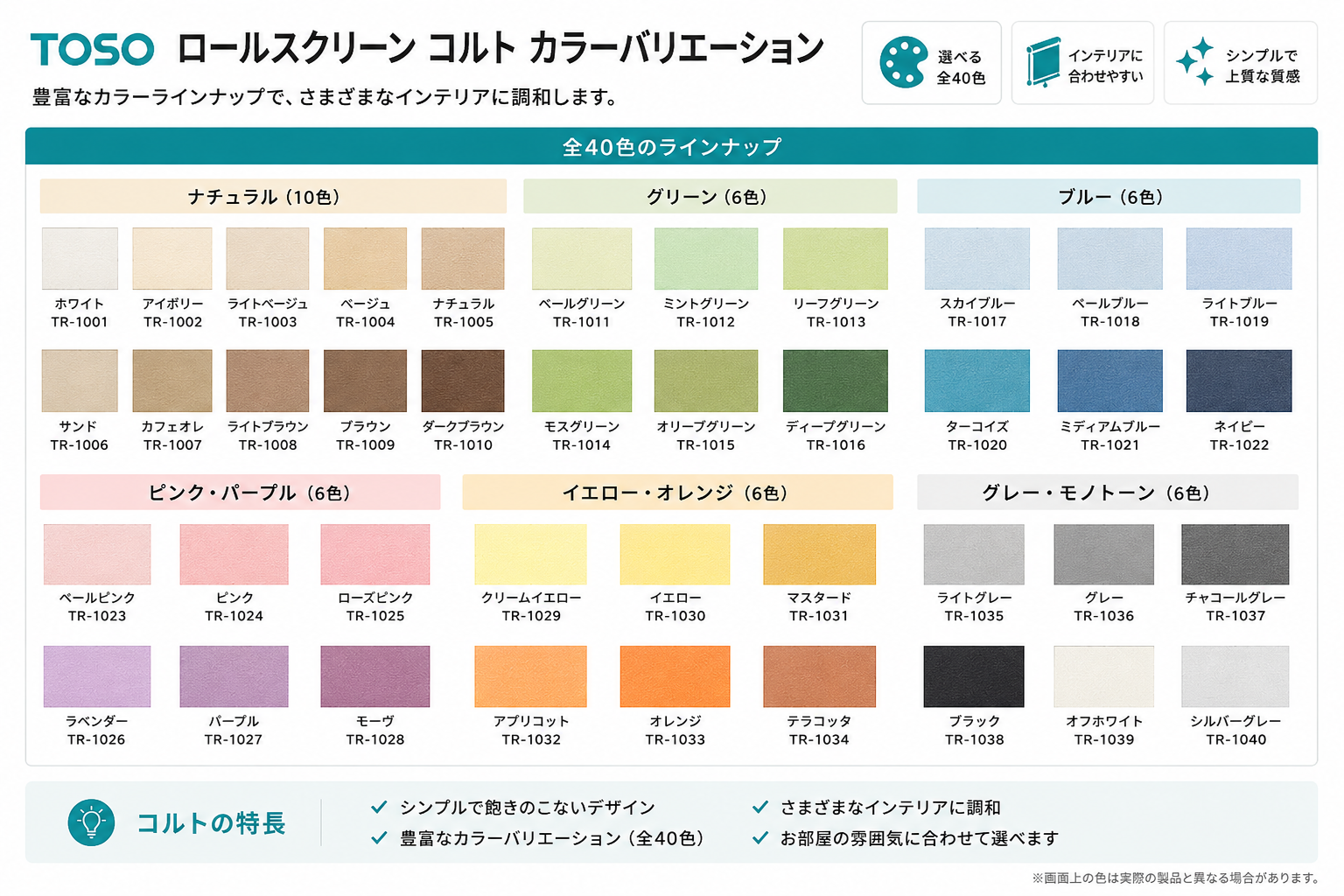This screenshot has width=1344, height=896.
Task: Select the ナチュラル (10色) category header
Action: [273, 197]
